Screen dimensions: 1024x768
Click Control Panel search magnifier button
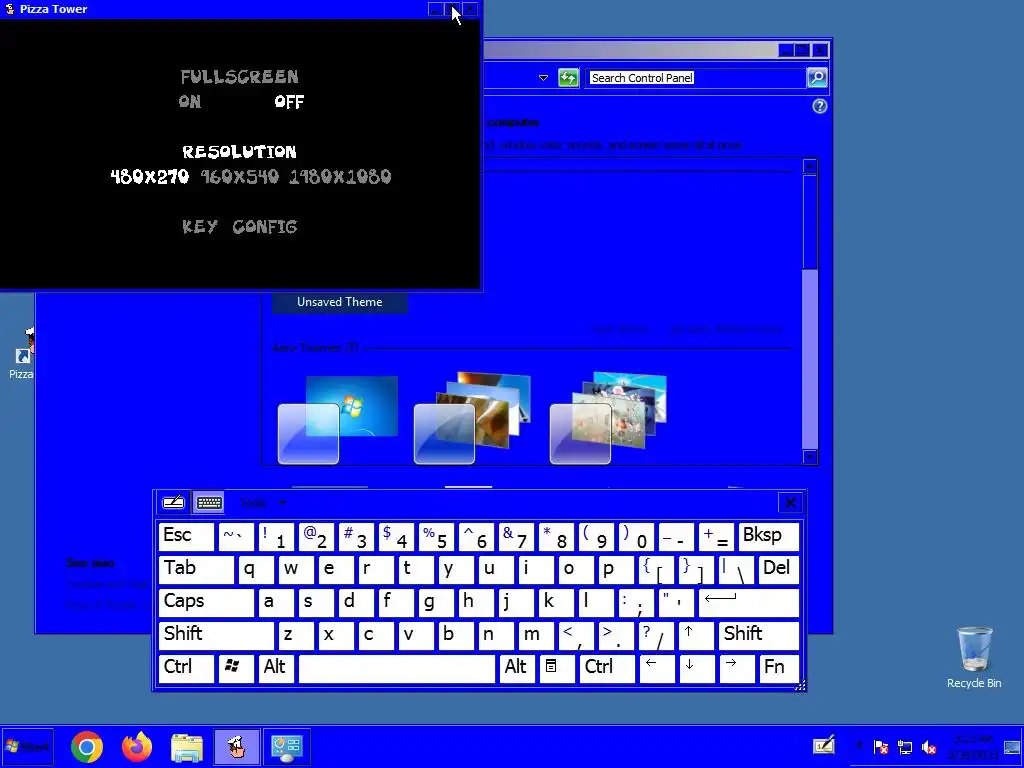pos(817,78)
